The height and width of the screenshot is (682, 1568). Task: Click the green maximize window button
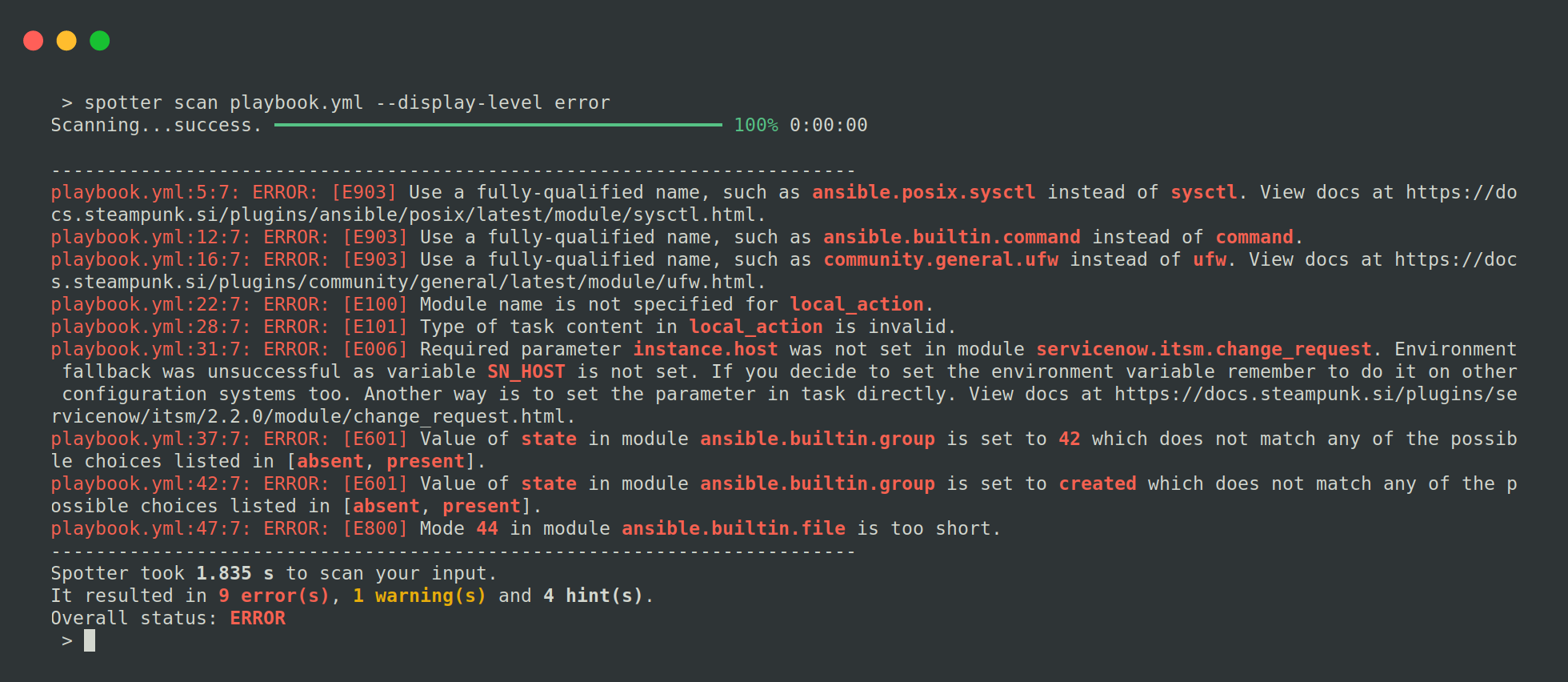point(100,41)
